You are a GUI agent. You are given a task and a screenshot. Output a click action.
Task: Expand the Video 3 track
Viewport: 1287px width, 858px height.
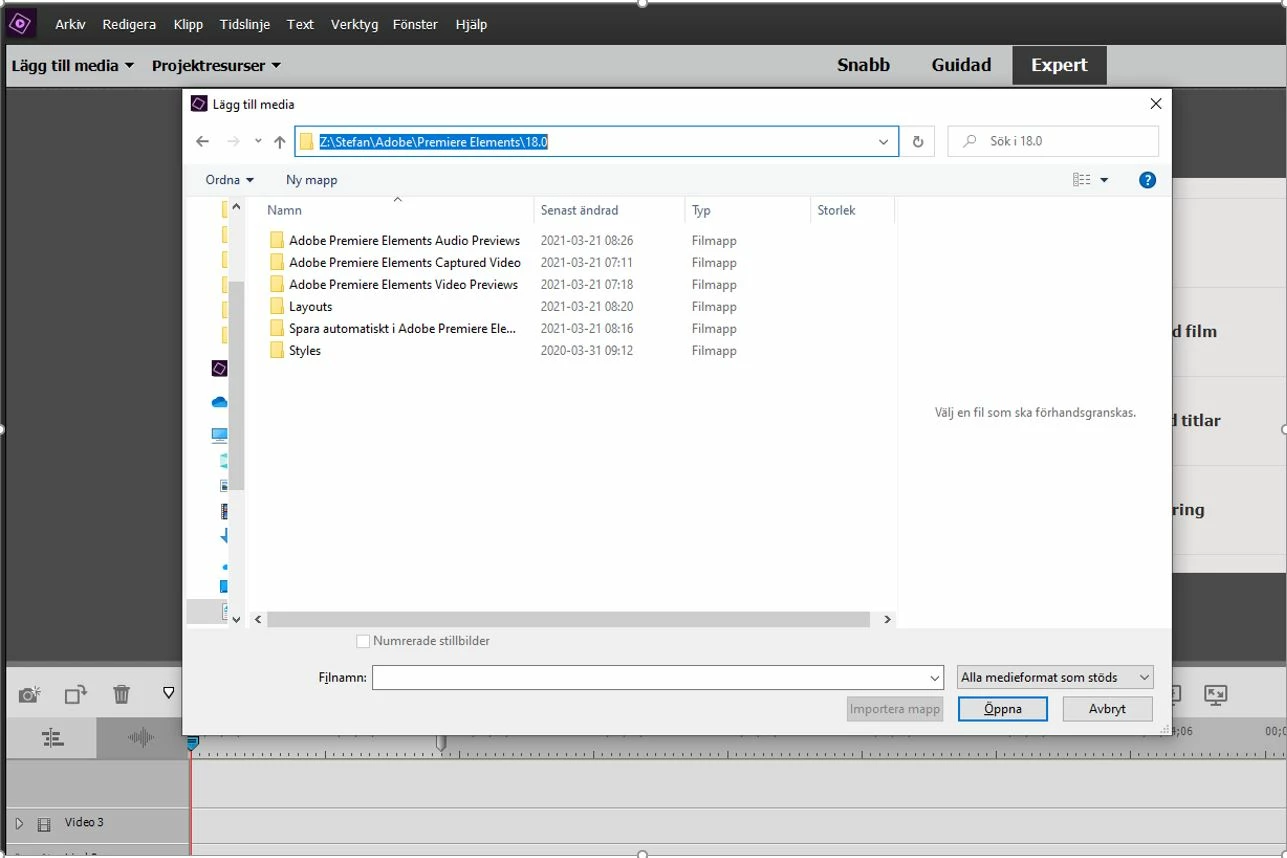[18, 824]
